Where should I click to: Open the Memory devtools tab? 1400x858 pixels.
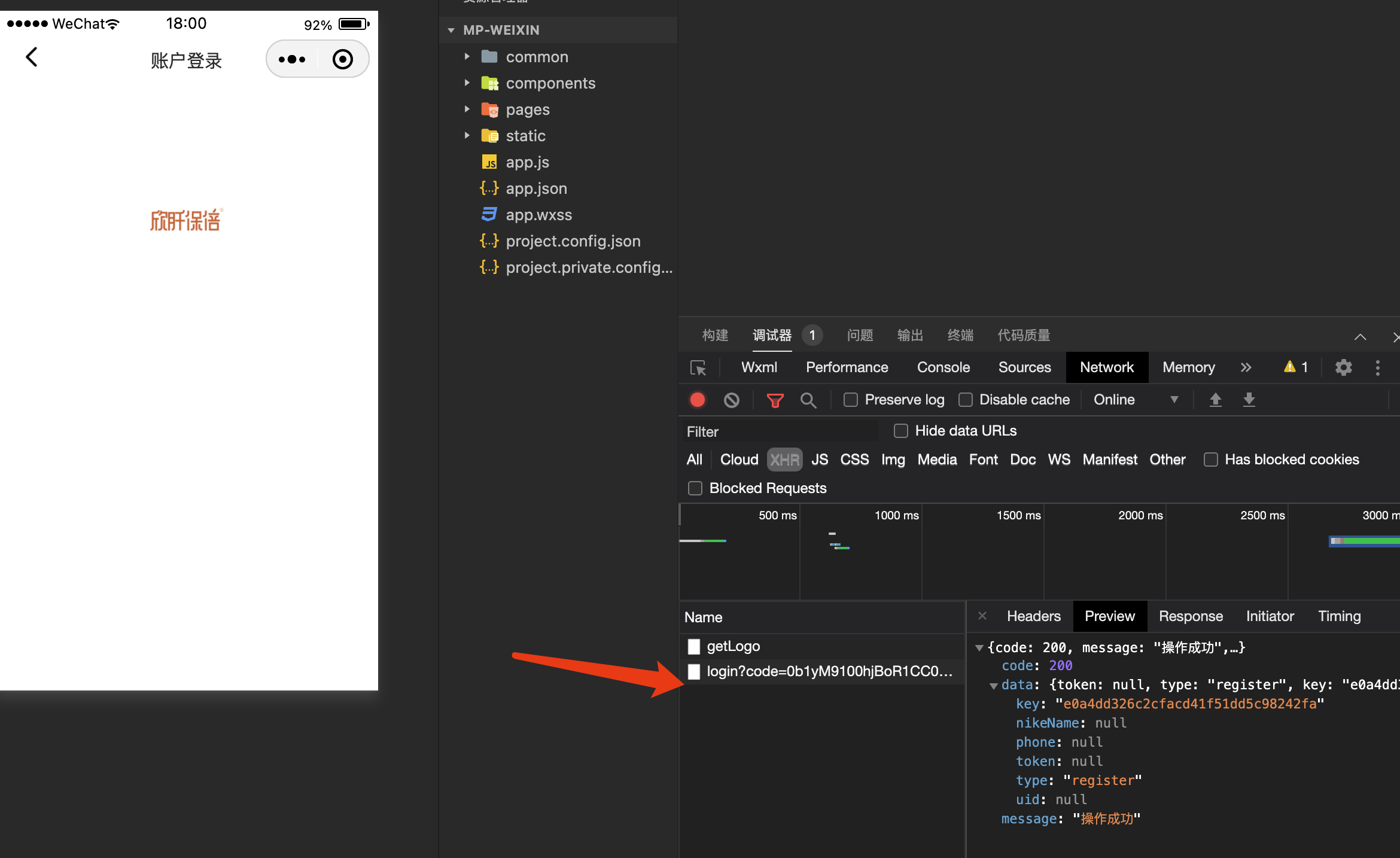pos(1188,367)
